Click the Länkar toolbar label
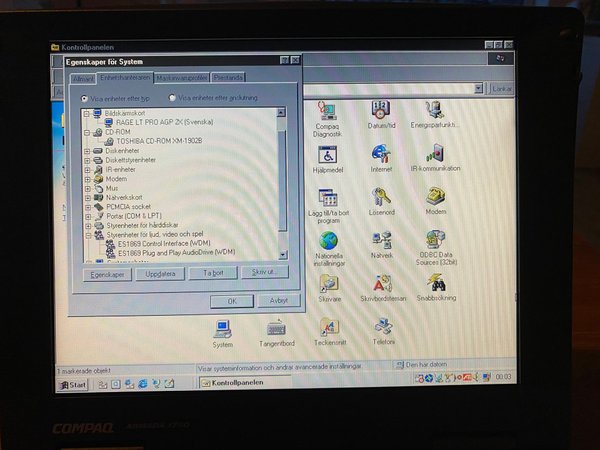Screen dimensions: 600x450 502,89
